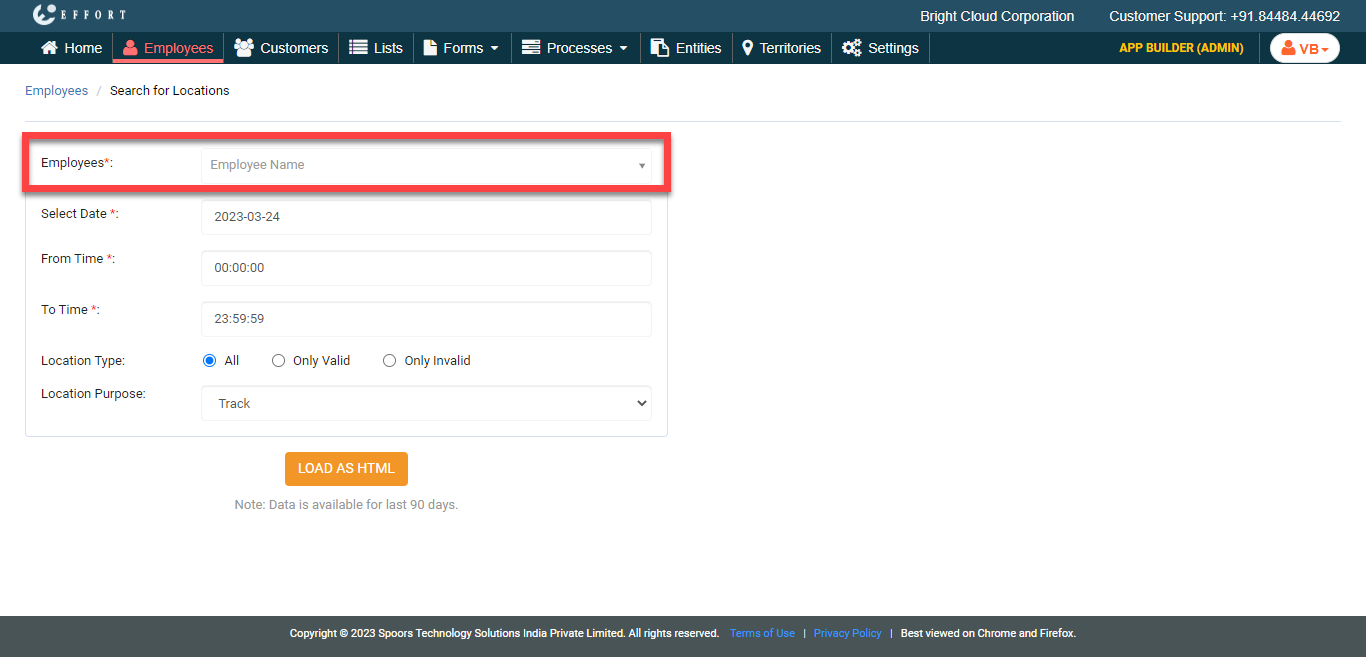Expand the Location Purpose dropdown
1366x657 pixels.
[x=426, y=404]
